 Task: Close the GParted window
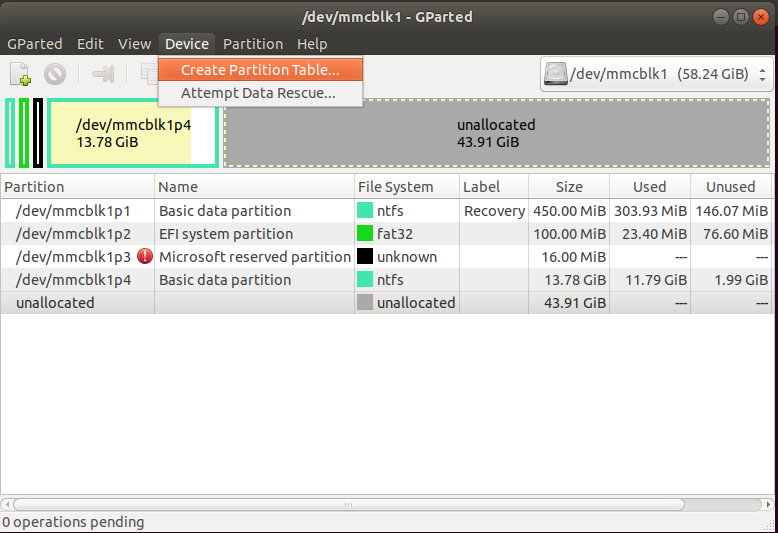pyautogui.click(x=760, y=17)
